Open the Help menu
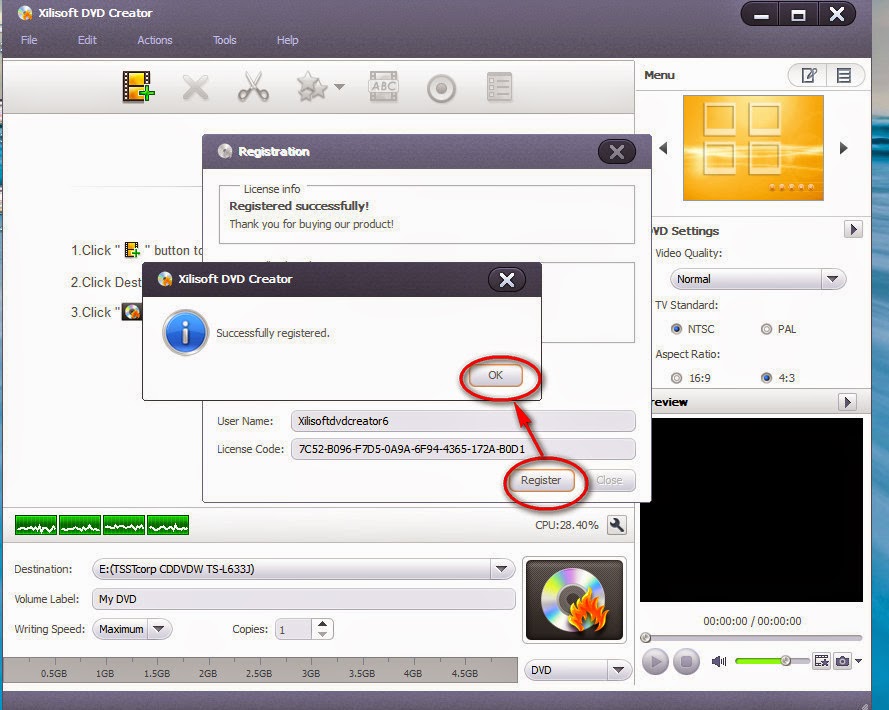Viewport: 889px width, 710px height. pyautogui.click(x=287, y=40)
